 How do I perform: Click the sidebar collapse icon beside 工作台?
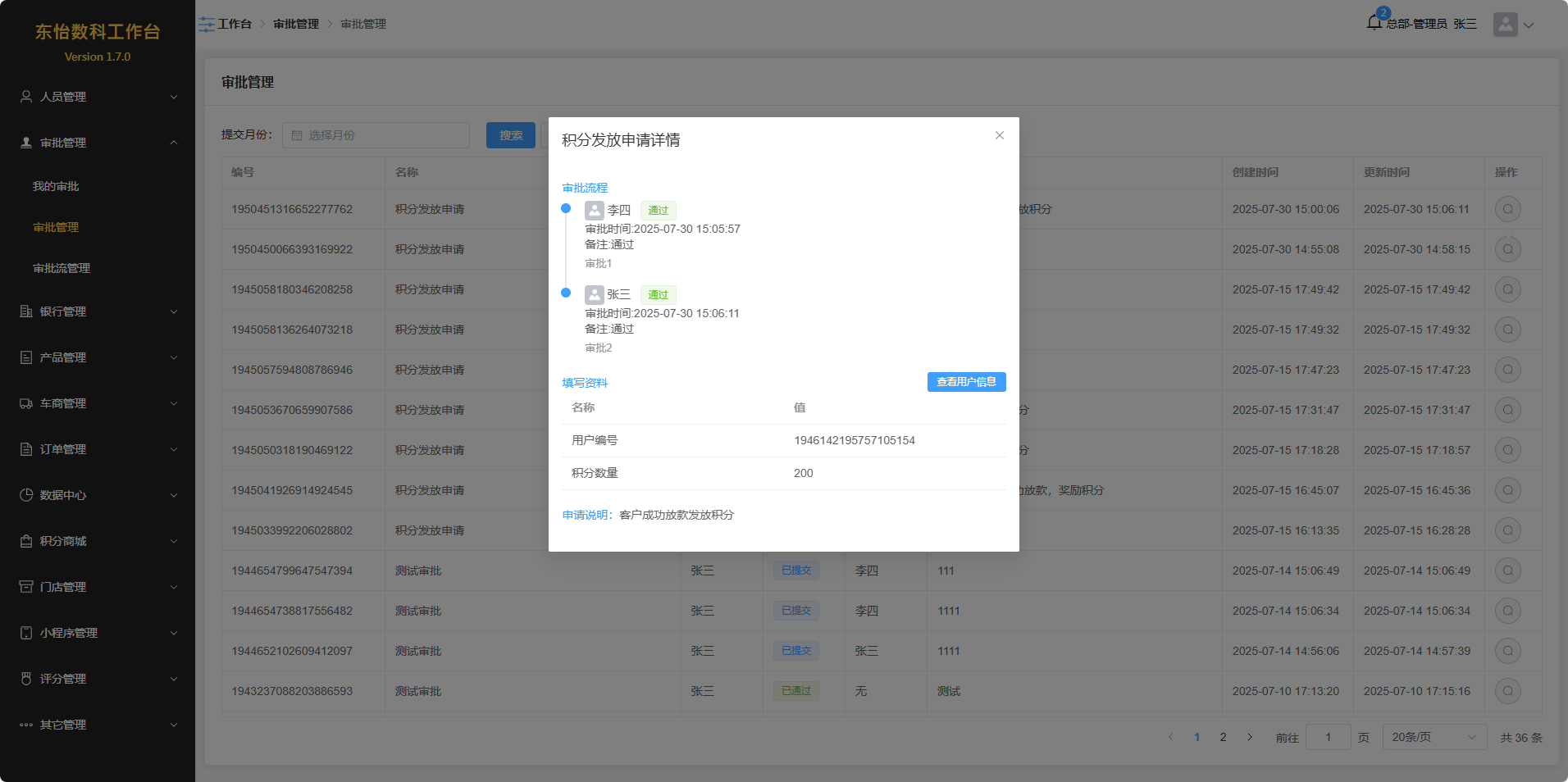point(207,25)
